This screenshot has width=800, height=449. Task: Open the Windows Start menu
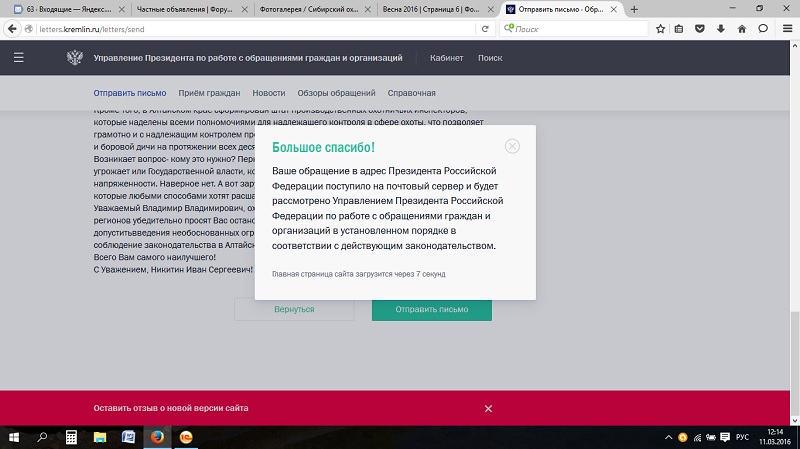pos(14,437)
